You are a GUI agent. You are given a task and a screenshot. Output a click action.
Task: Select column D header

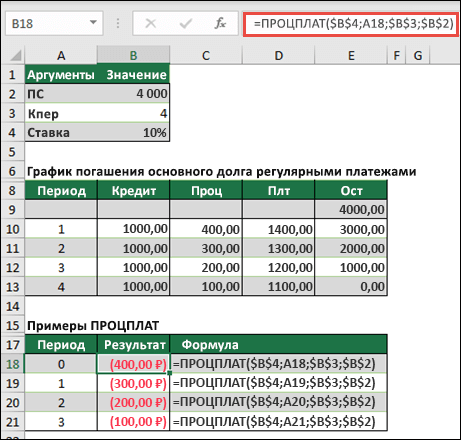tap(279, 55)
